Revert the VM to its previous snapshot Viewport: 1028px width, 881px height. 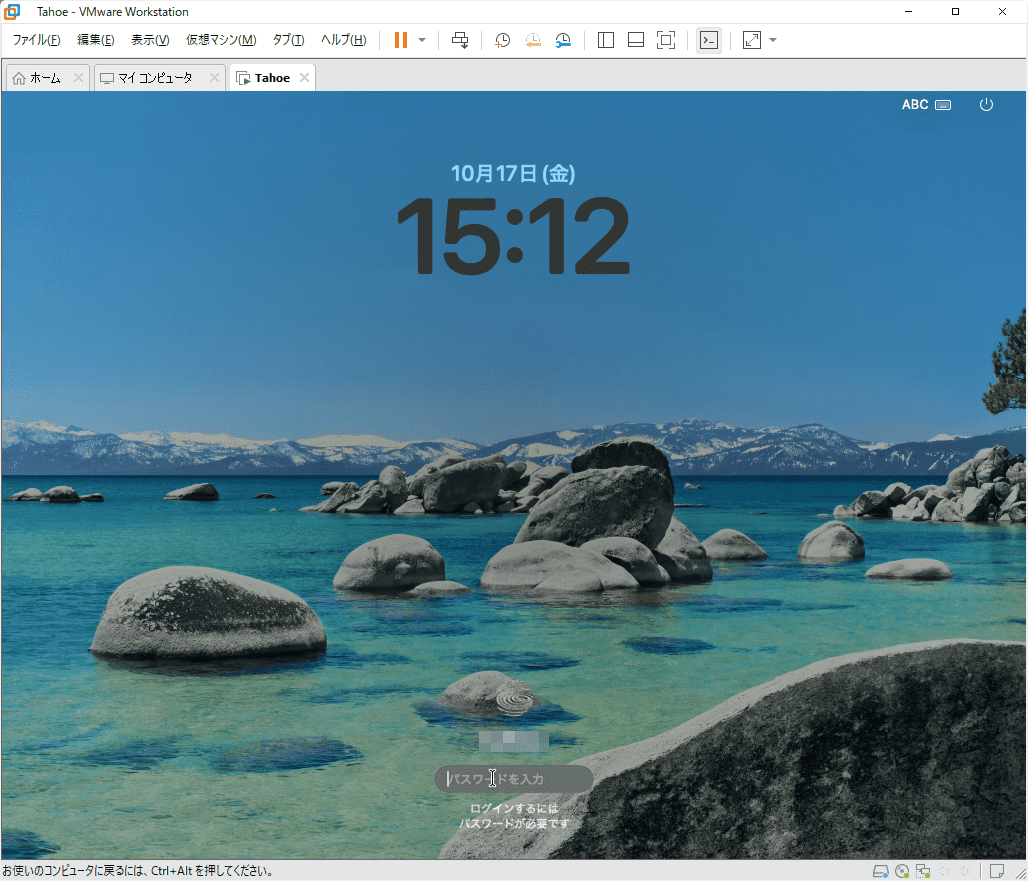(x=533, y=40)
